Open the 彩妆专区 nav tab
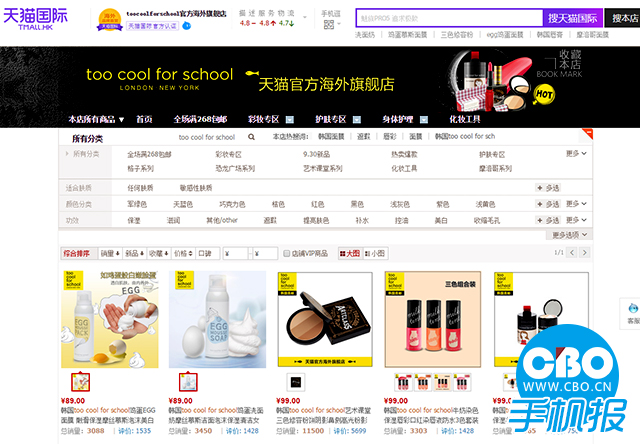 pos(264,119)
